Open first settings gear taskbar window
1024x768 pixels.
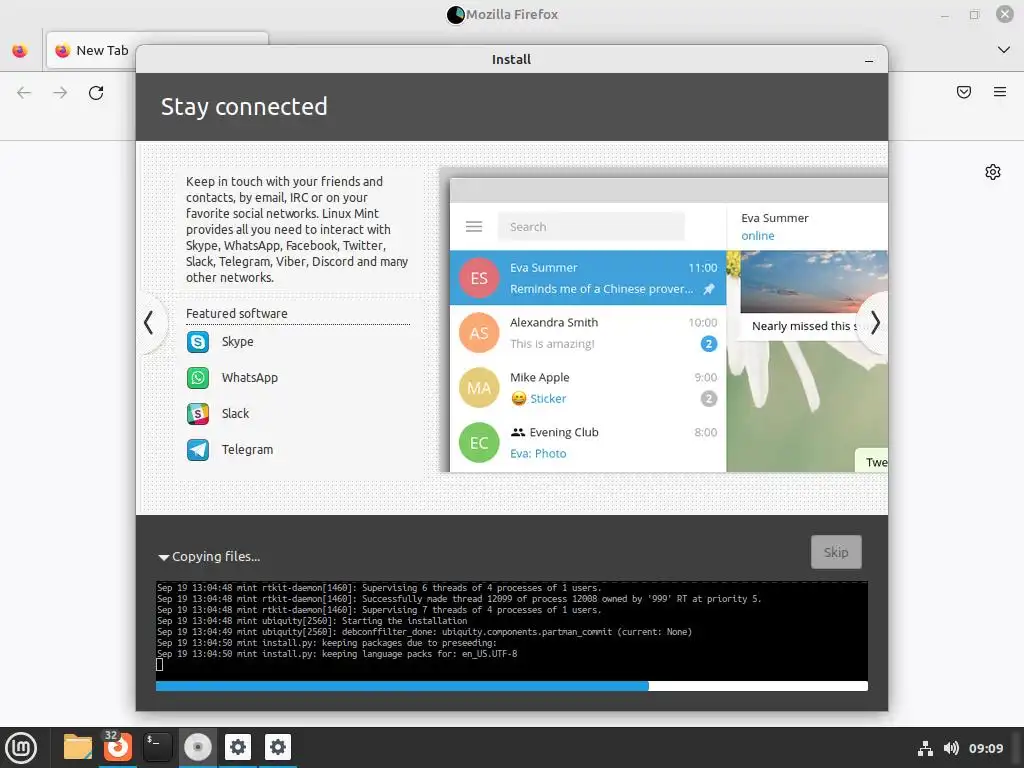(238, 747)
